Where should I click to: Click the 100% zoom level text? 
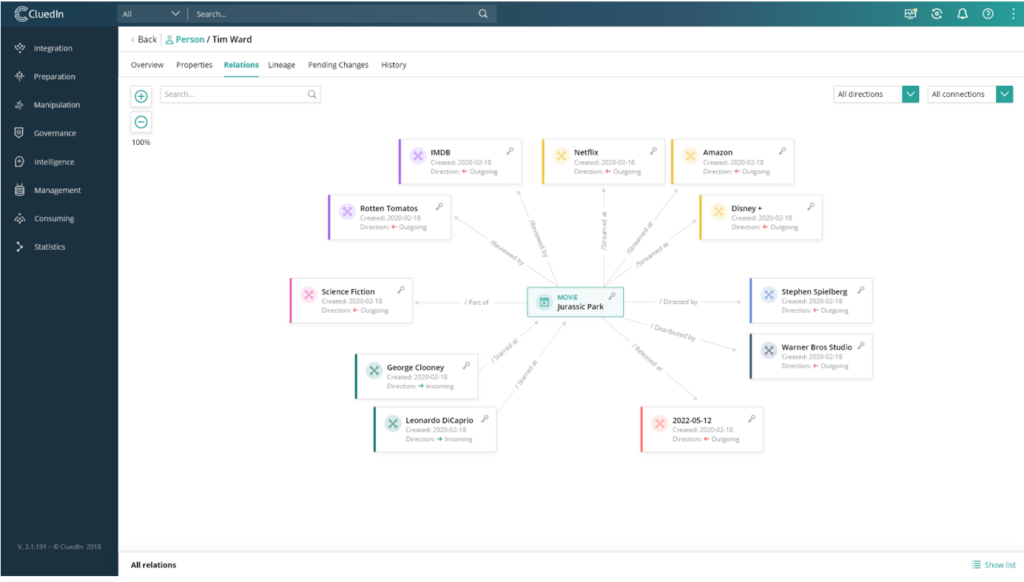click(141, 142)
